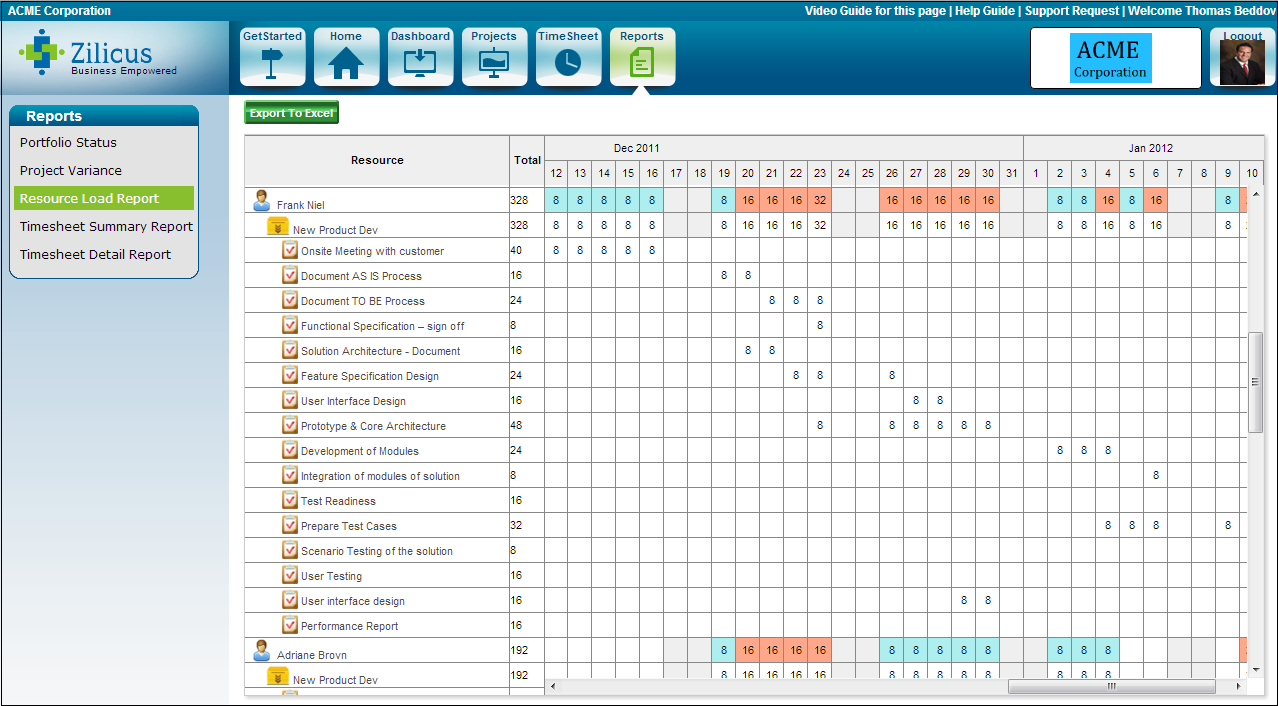Click task checkbox icon beside Performance Report

290,625
